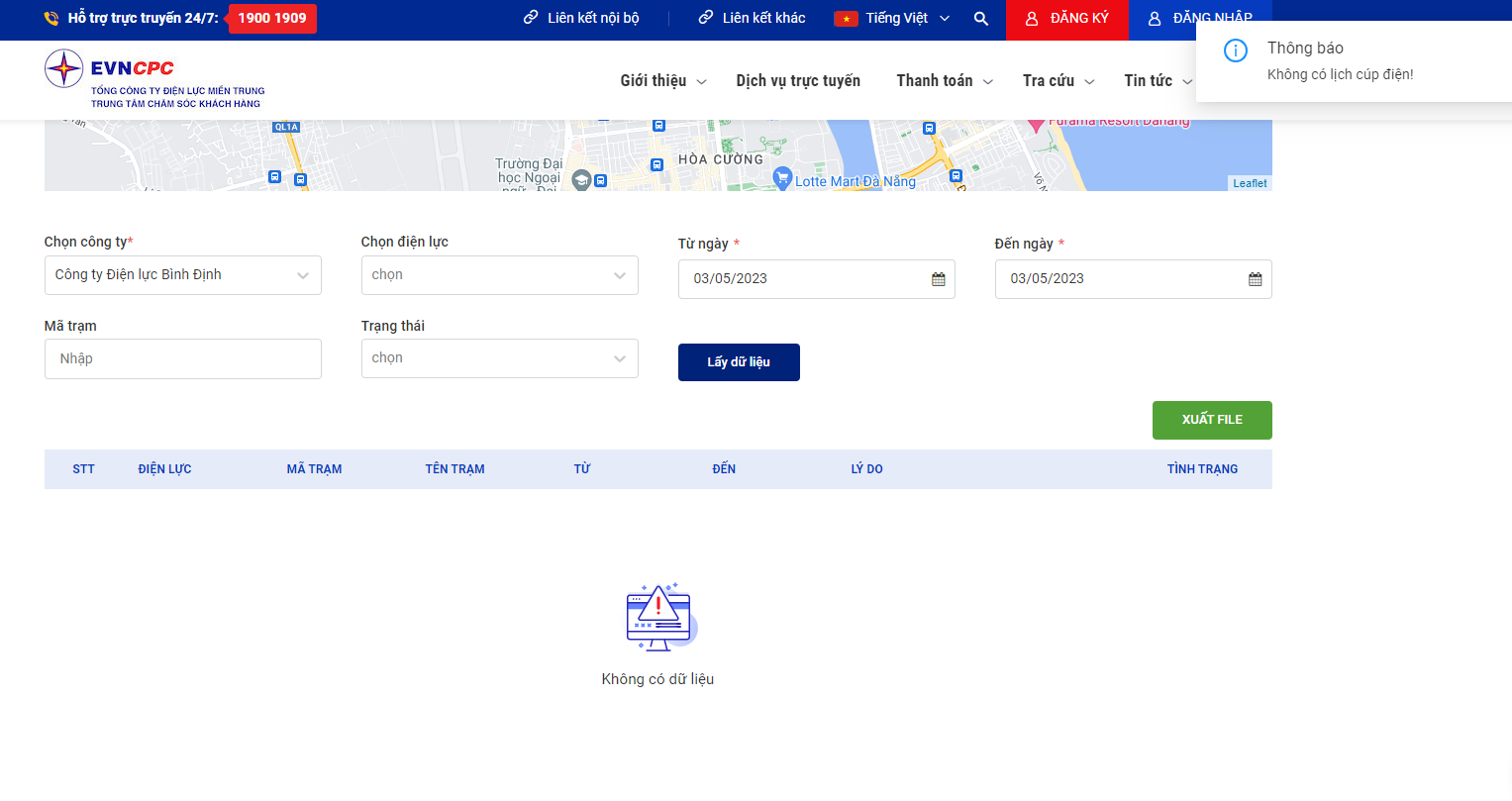Open the Chọn điện lực dropdown

coord(500,275)
